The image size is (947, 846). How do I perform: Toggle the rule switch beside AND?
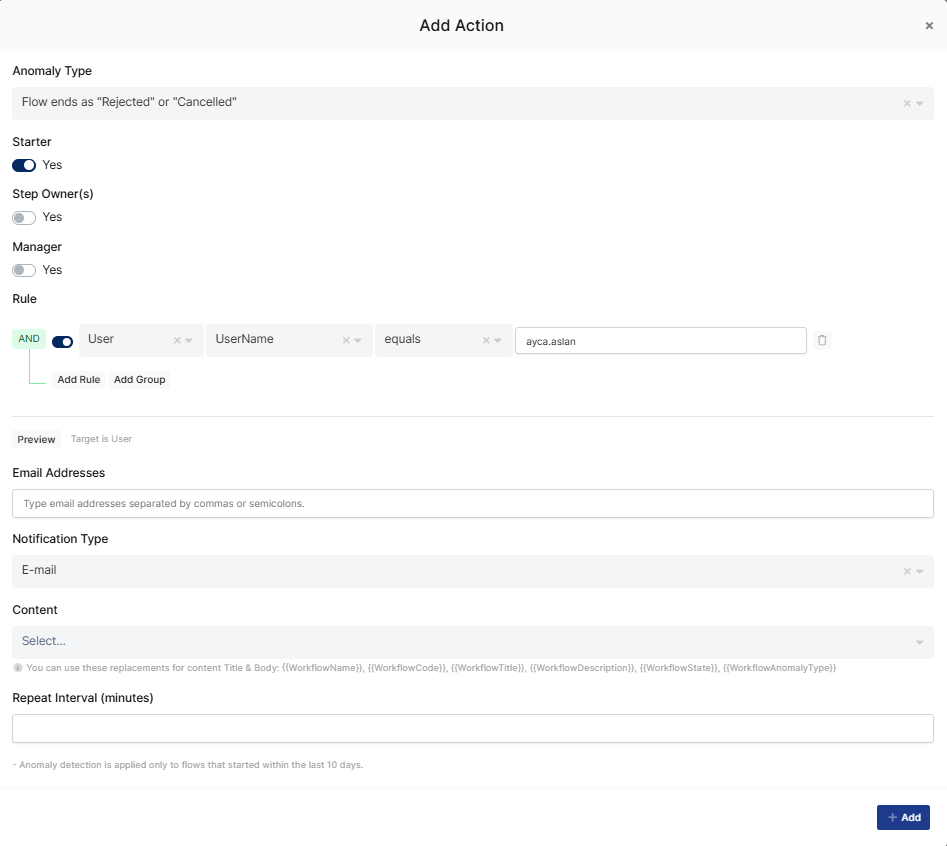[62, 342]
